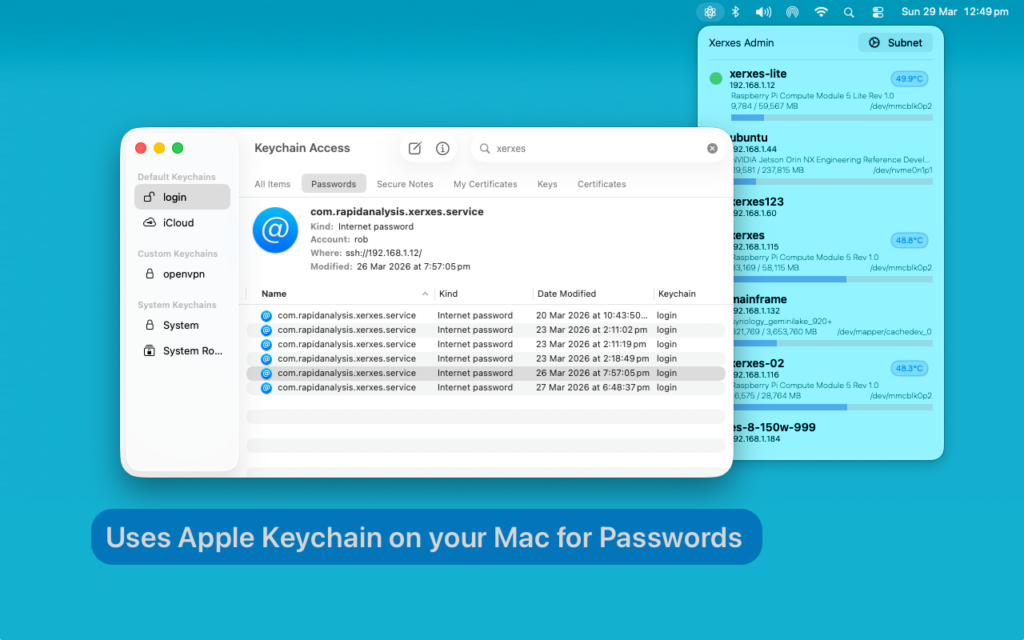Sort the list by Kind column header
Viewport: 1024px width, 640px height.
(x=449, y=294)
